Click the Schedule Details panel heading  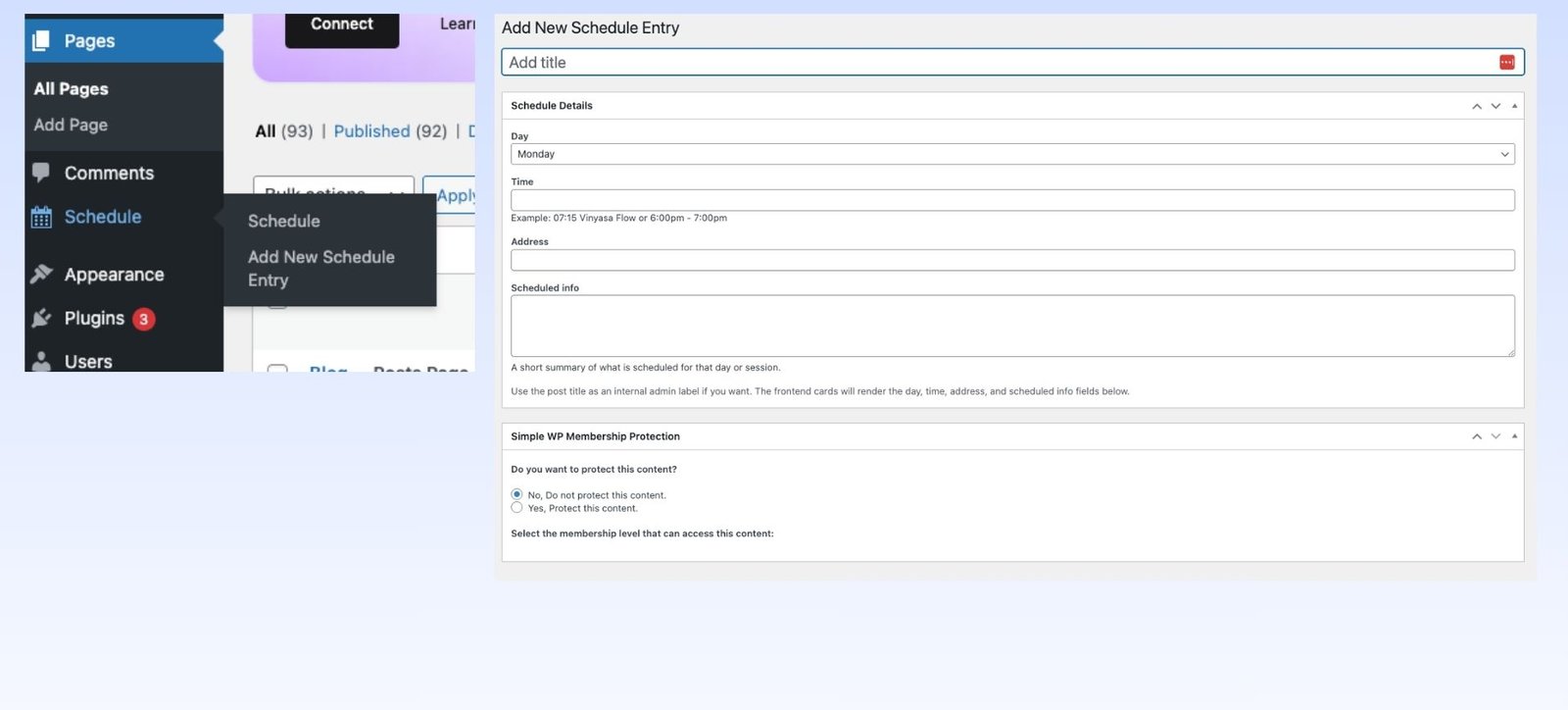(x=552, y=106)
